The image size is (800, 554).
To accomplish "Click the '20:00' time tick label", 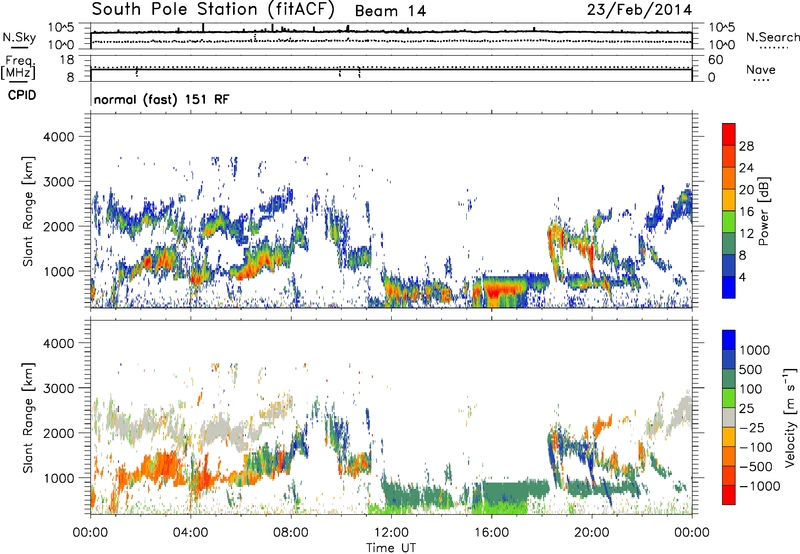I will pos(591,533).
